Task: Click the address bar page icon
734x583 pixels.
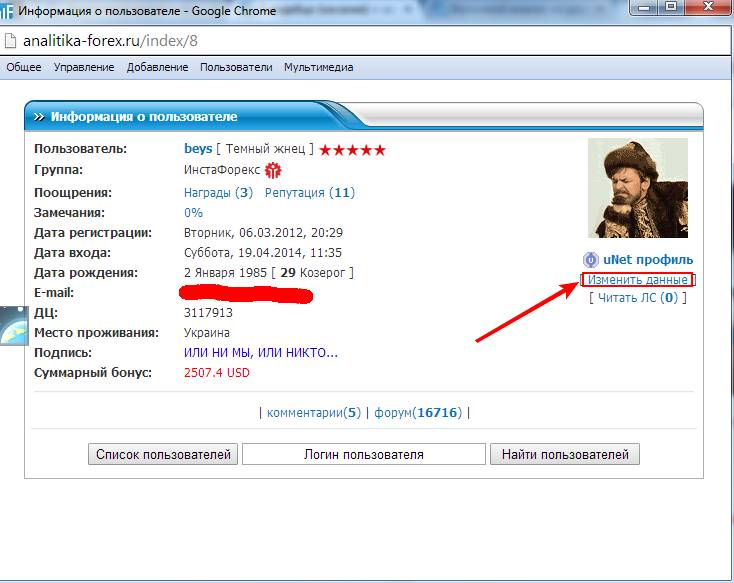Action: (10, 42)
